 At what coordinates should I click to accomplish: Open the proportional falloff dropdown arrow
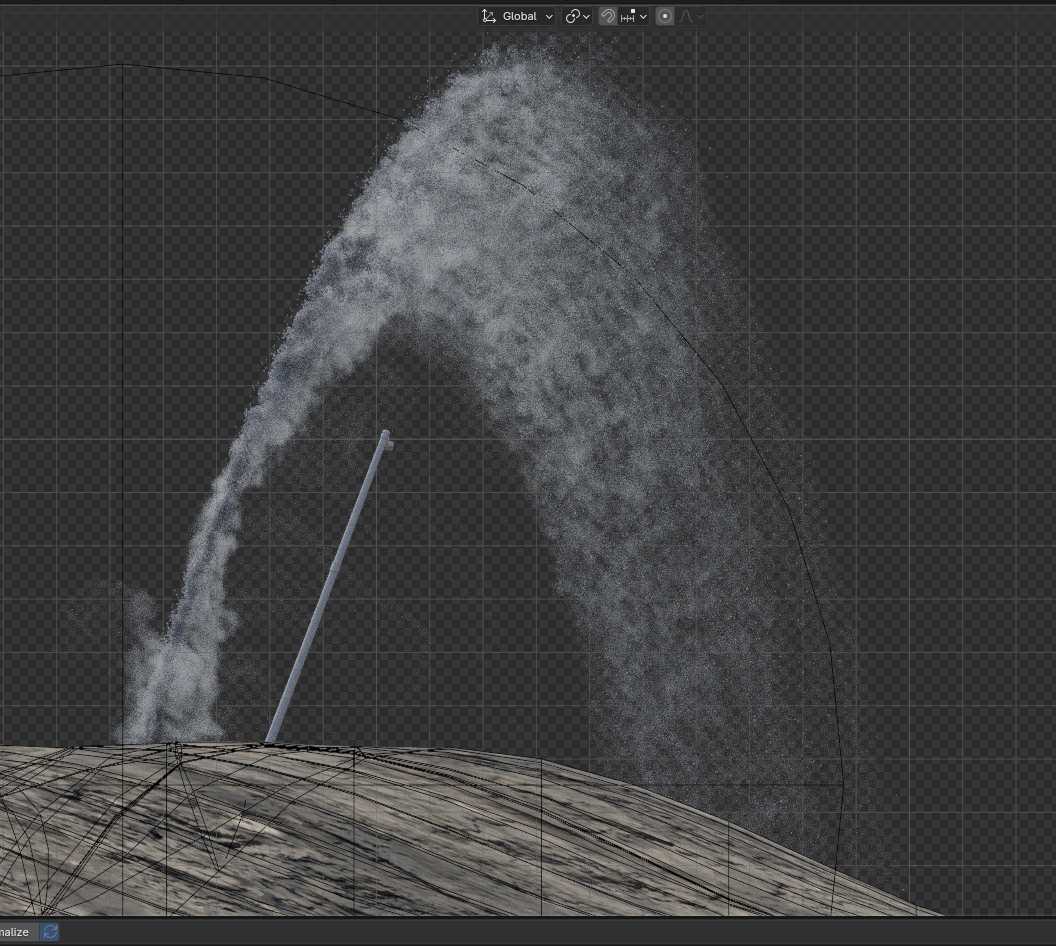700,17
